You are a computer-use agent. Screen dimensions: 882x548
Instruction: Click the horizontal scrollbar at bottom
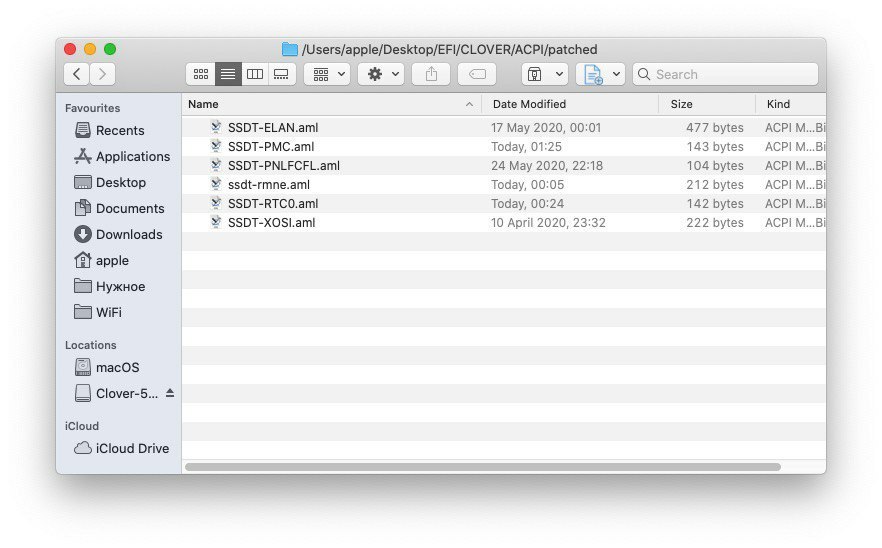pos(483,467)
